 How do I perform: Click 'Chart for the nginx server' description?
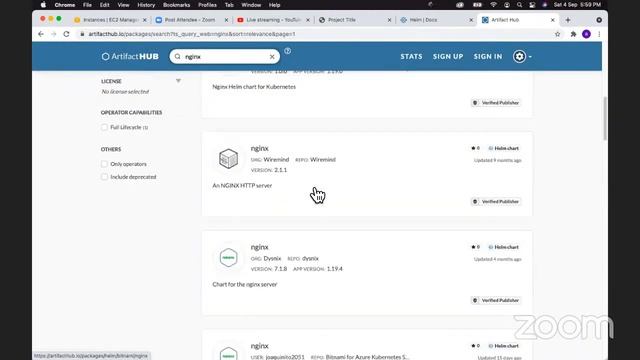245,284
